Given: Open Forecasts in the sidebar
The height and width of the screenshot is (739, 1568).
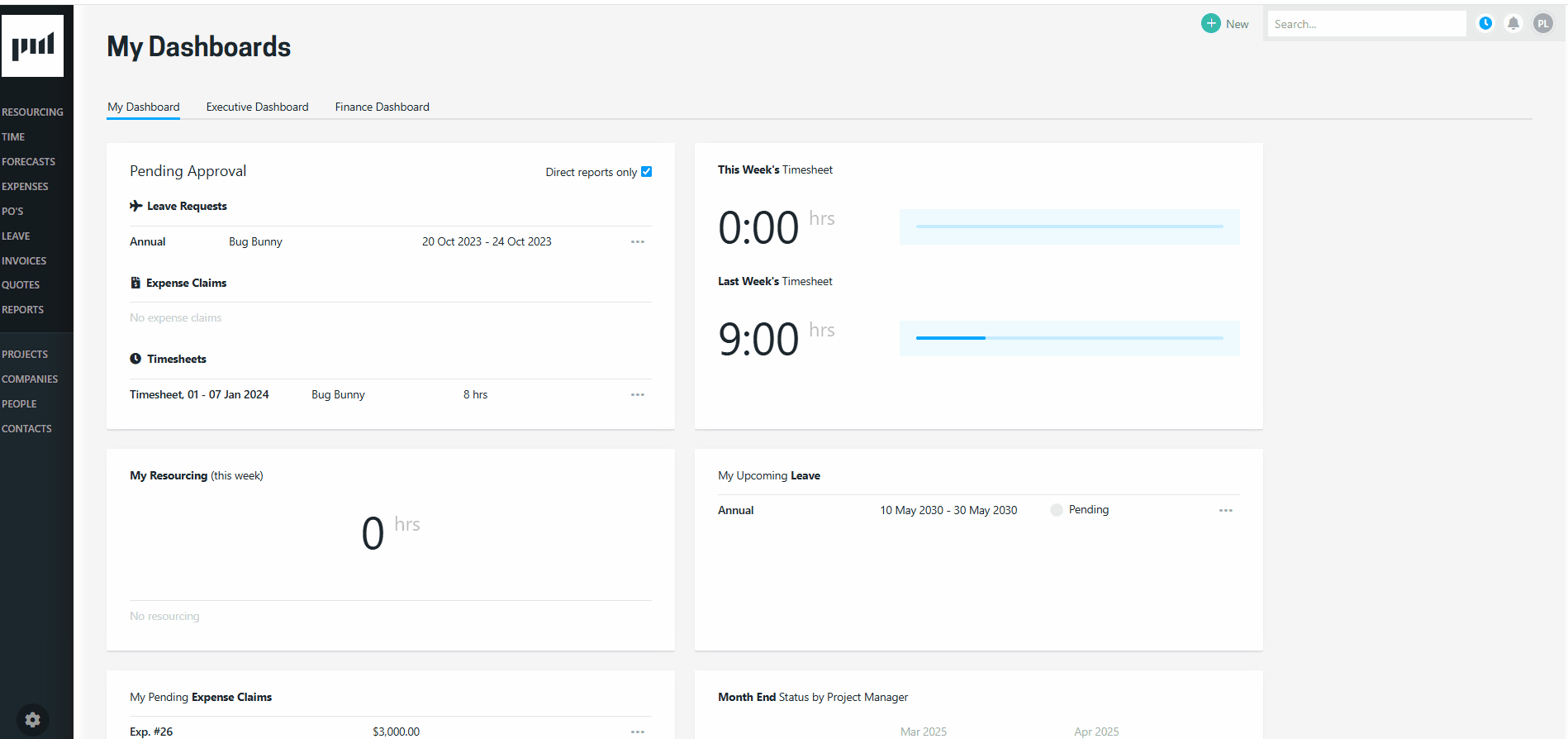Looking at the screenshot, I should click(28, 161).
